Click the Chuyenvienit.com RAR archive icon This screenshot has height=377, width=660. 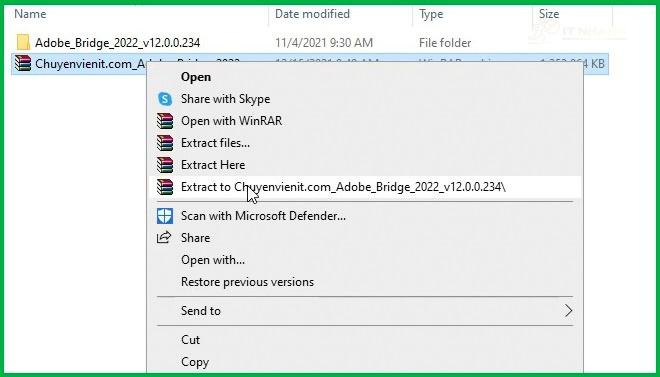pos(23,64)
